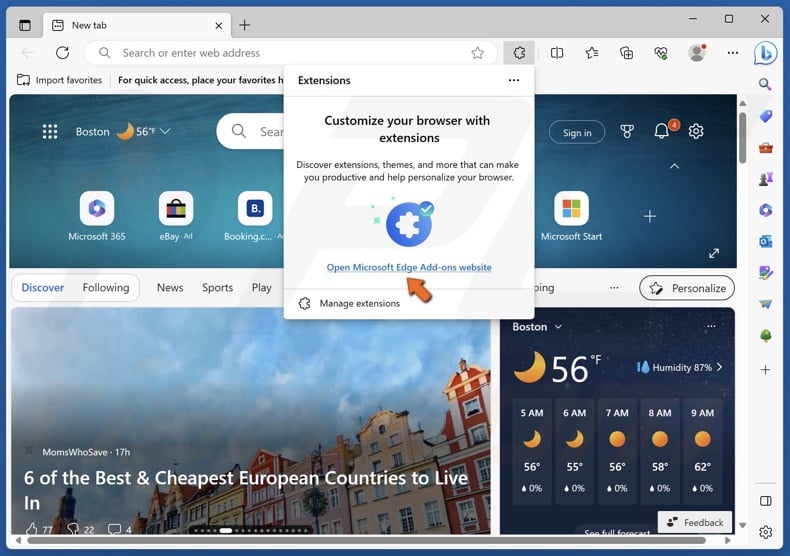Open sidebar Search icon
The height and width of the screenshot is (556, 790).
(765, 84)
